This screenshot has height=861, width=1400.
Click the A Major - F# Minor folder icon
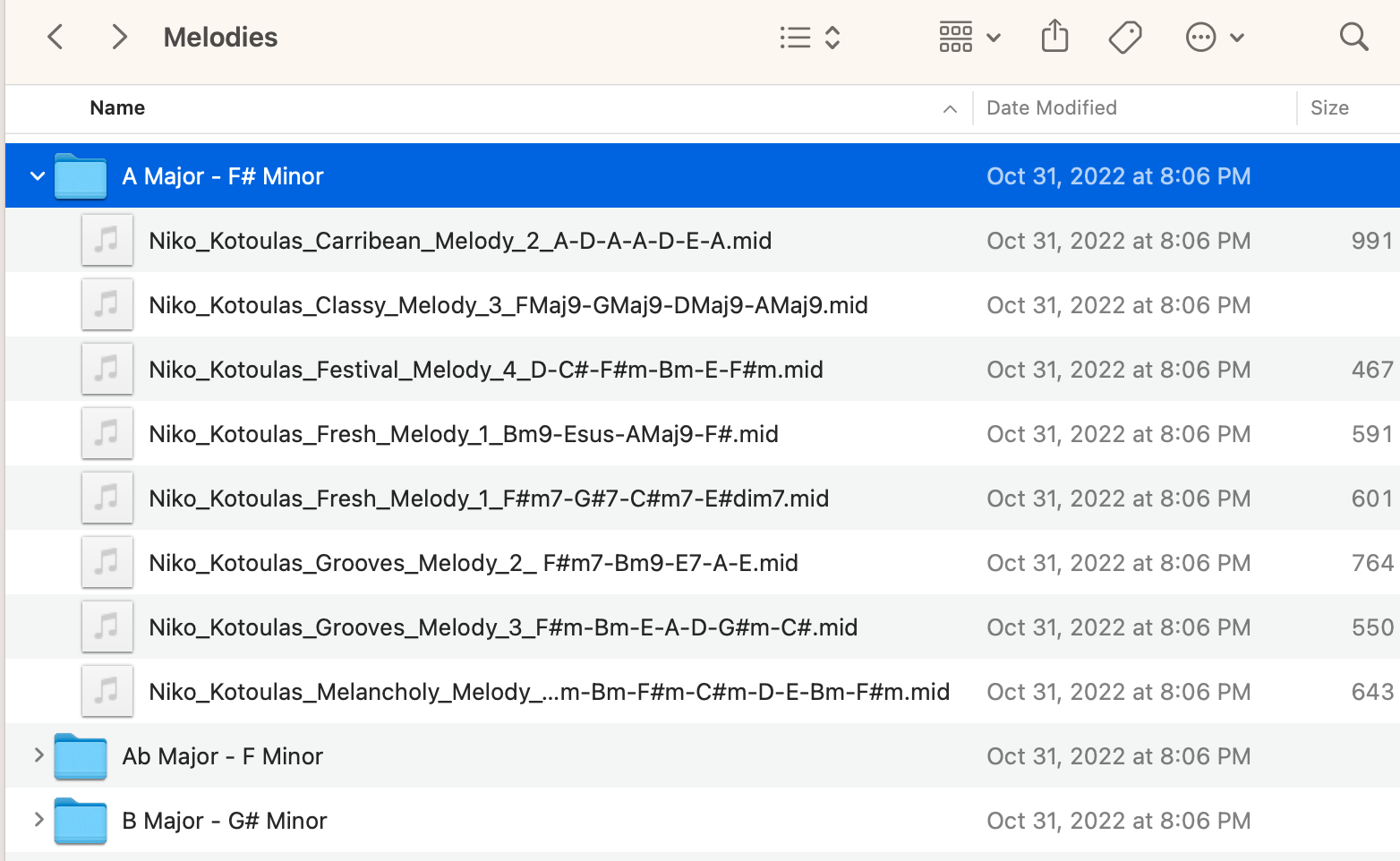coord(81,176)
